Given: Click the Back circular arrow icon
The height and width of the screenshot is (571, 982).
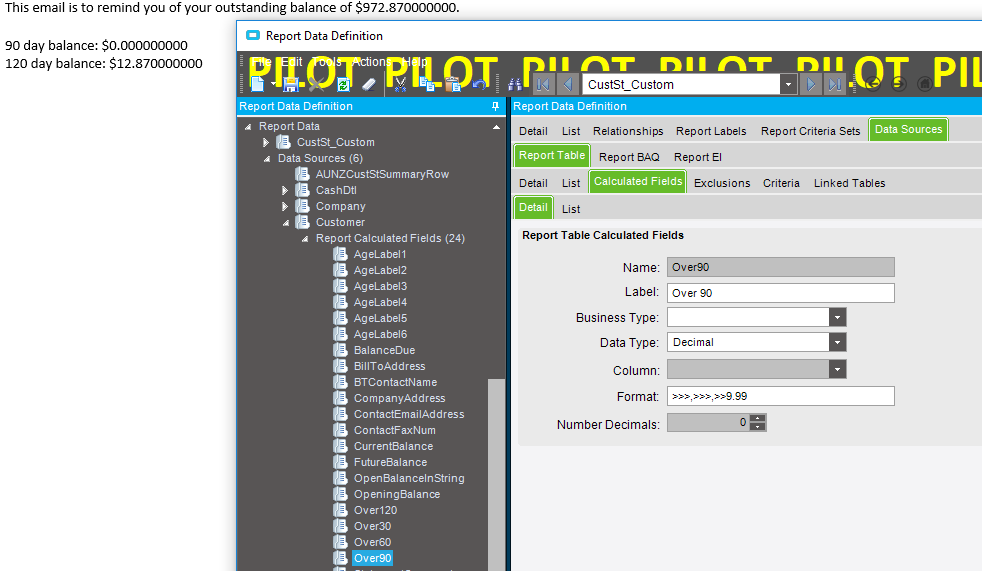Looking at the screenshot, I should coord(872,84).
